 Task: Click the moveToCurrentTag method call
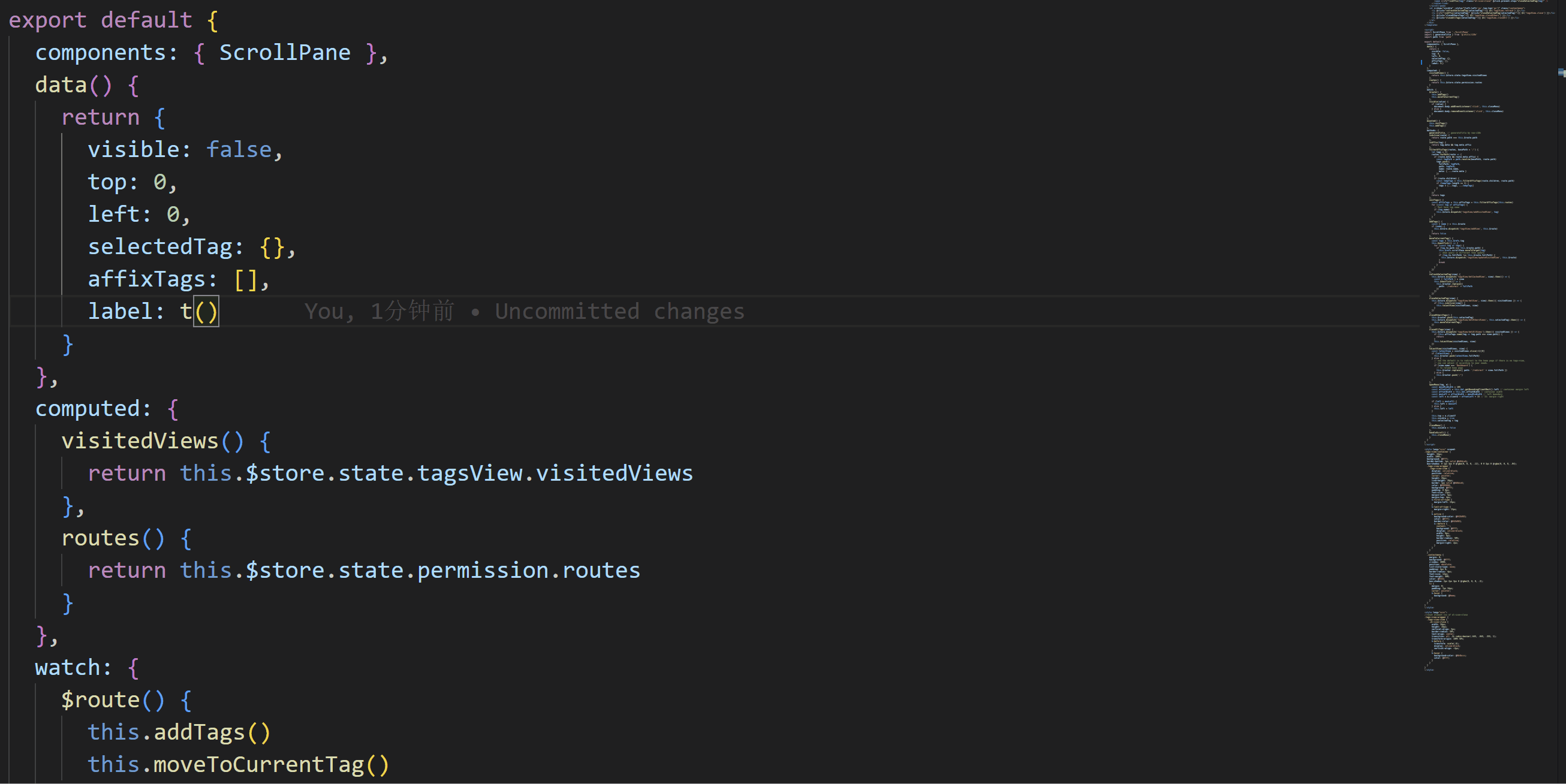[258, 764]
